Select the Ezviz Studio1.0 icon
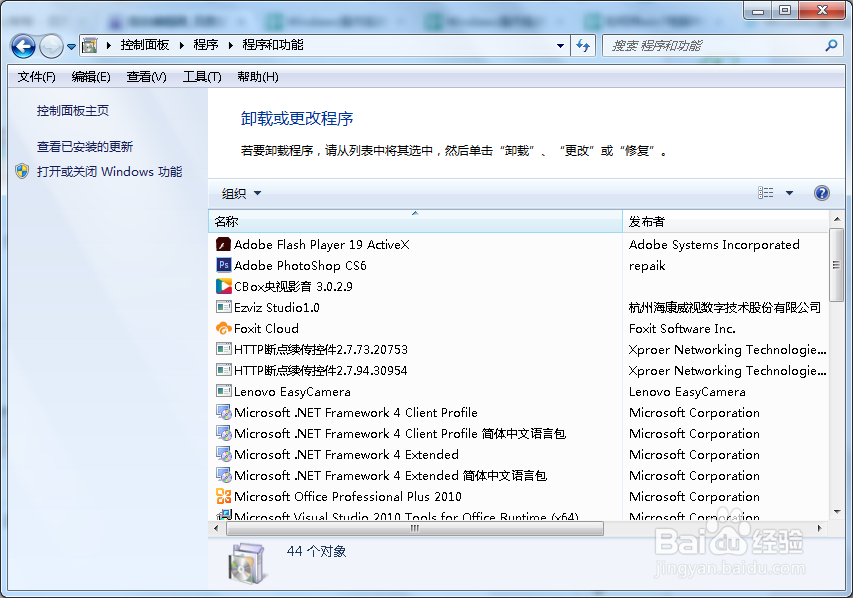This screenshot has height=598, width=853. (224, 307)
